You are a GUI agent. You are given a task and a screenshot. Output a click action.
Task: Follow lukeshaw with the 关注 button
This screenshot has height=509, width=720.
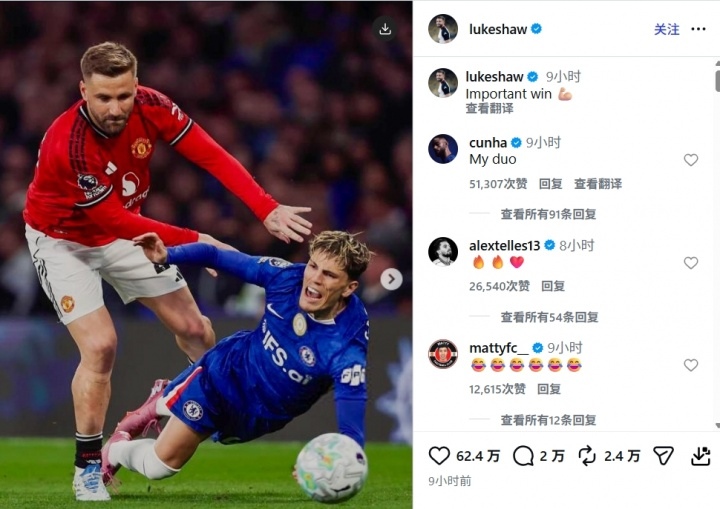667,29
